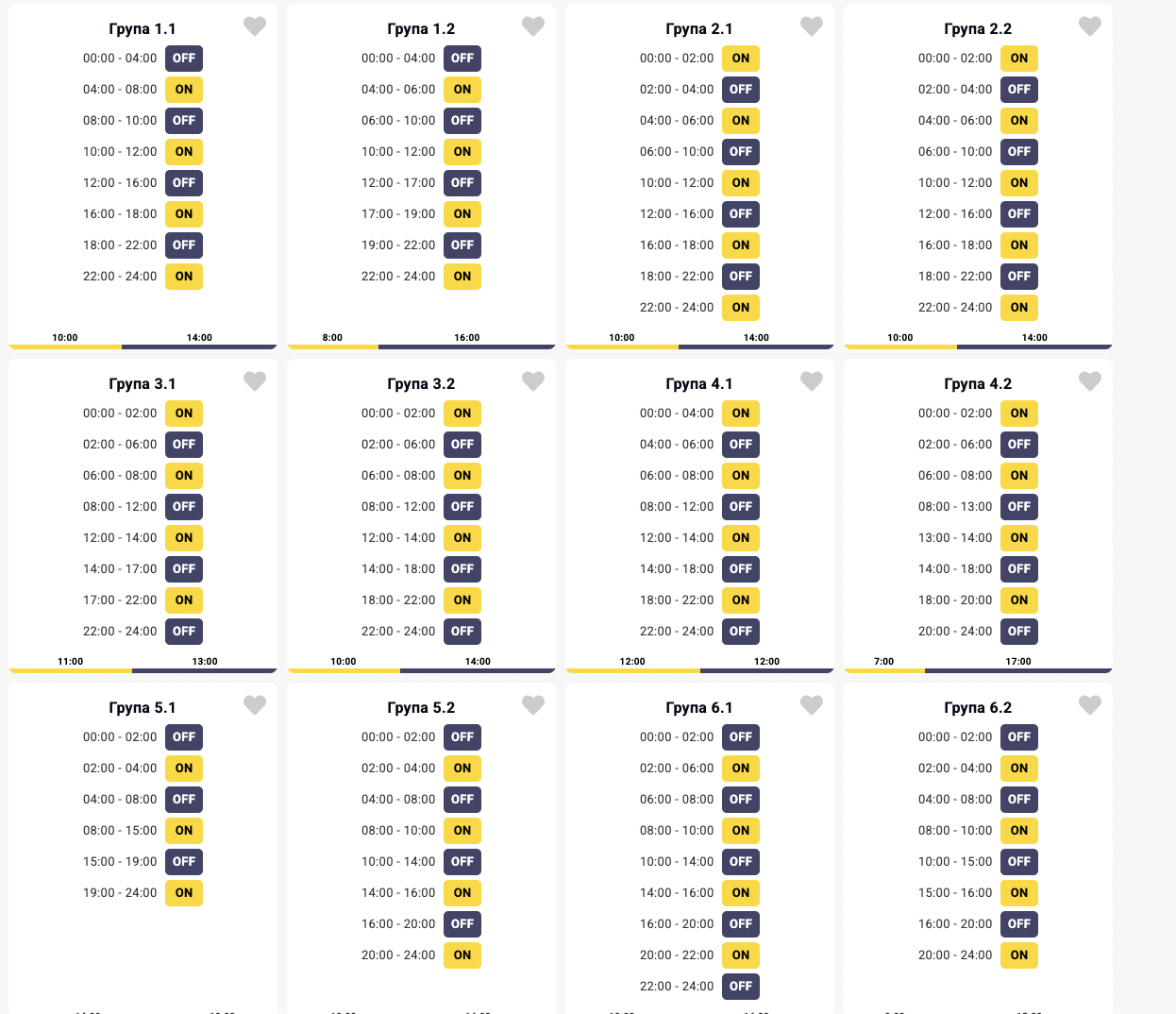Save Група 6.2 using its heart icon

click(x=1090, y=705)
